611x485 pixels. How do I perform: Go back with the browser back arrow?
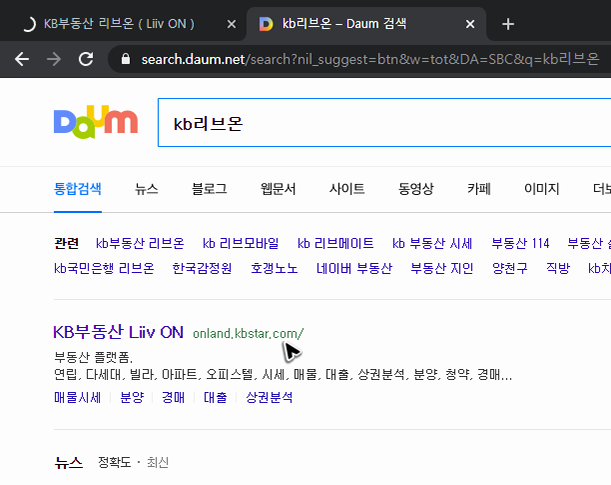[22, 59]
